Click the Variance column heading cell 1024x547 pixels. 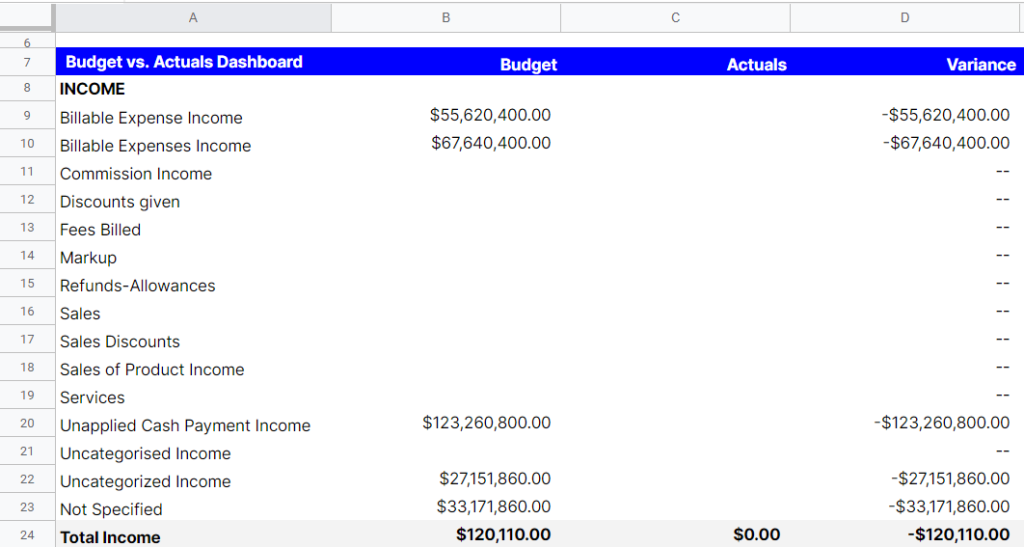[907, 62]
